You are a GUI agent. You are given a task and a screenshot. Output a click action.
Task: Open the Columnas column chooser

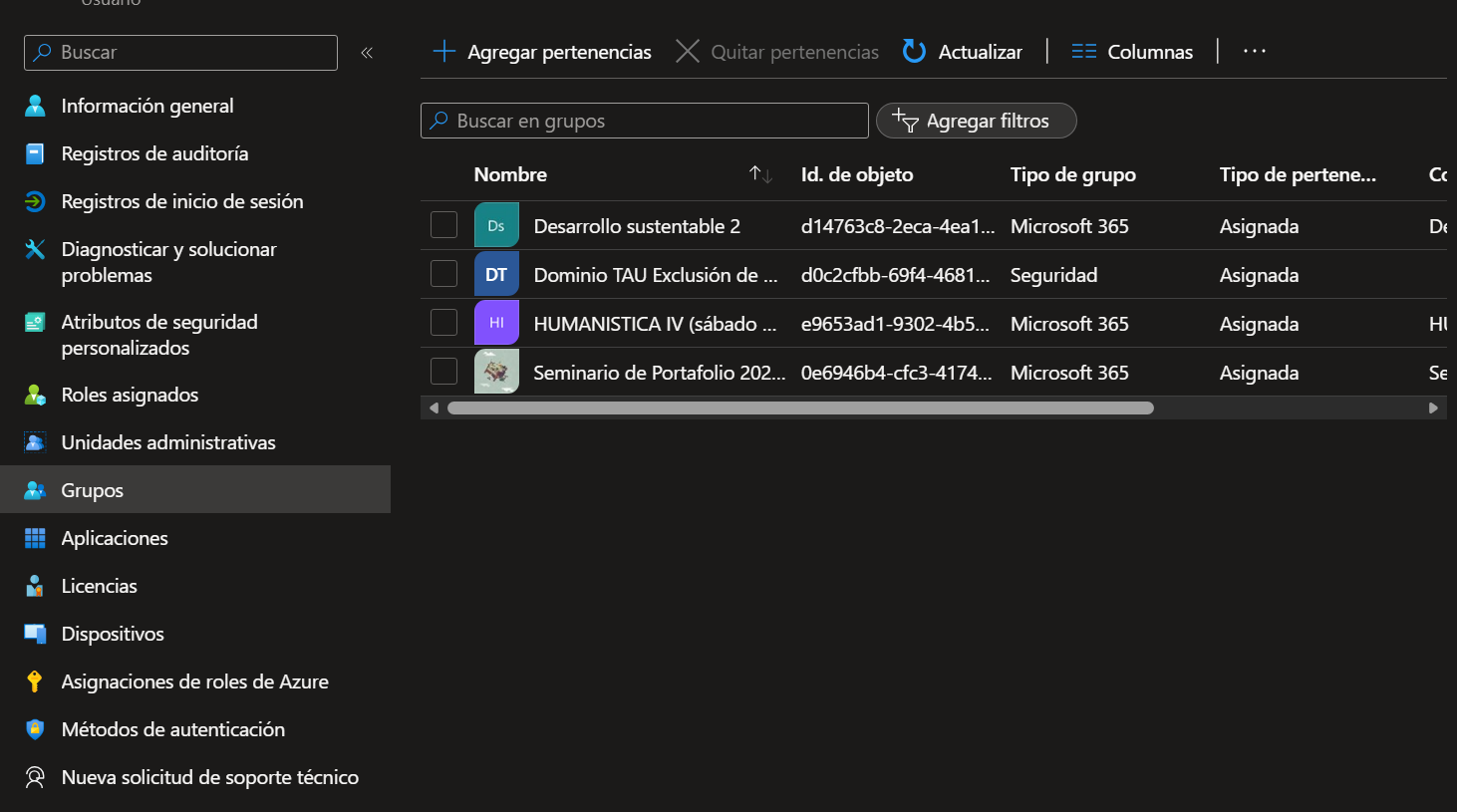[1132, 52]
